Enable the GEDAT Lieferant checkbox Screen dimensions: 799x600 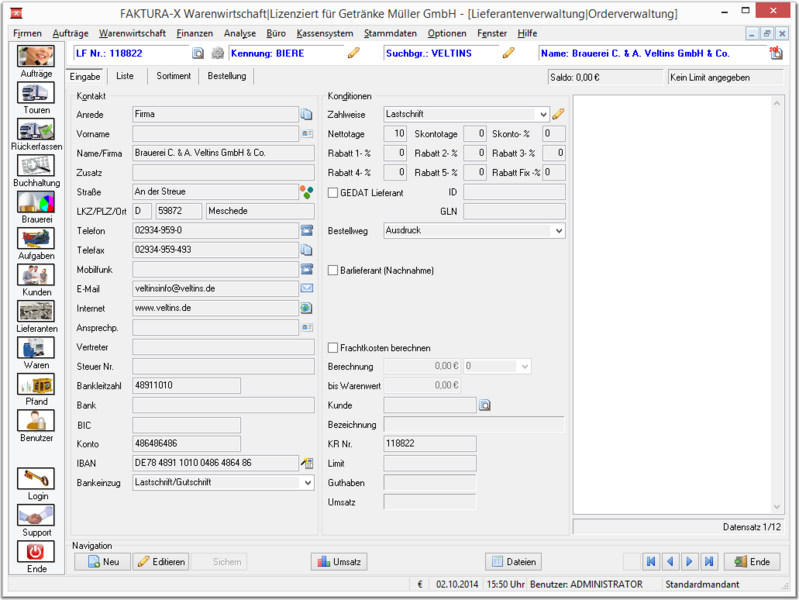click(333, 193)
